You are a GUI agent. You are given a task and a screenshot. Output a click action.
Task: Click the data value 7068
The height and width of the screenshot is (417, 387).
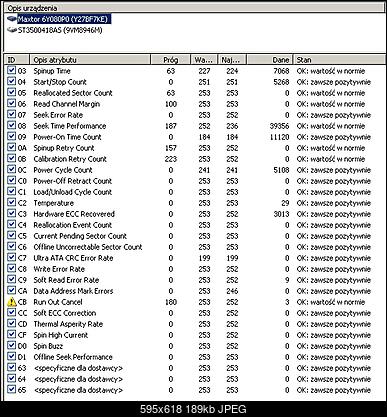tap(281, 71)
